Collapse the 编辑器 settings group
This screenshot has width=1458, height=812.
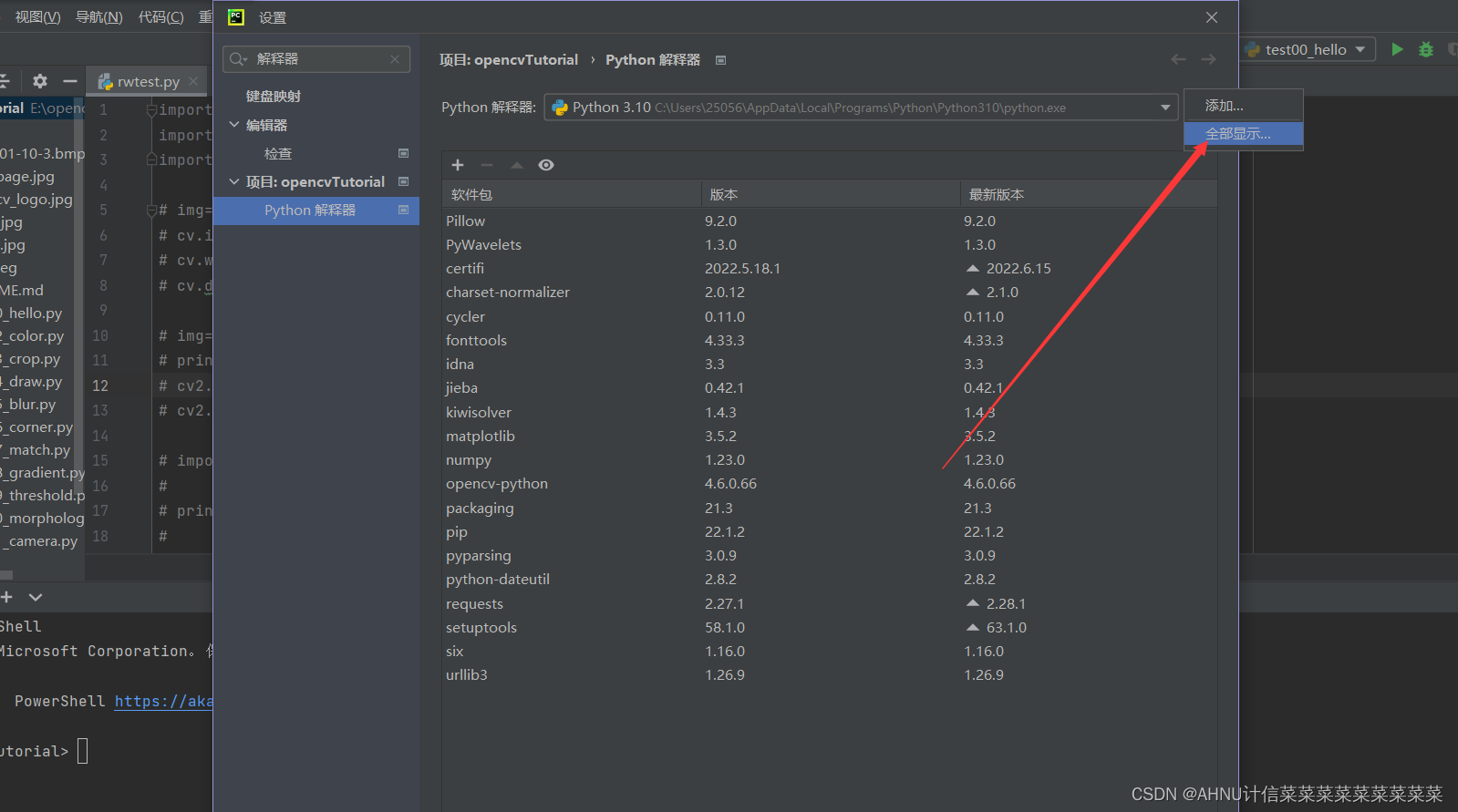pos(234,125)
